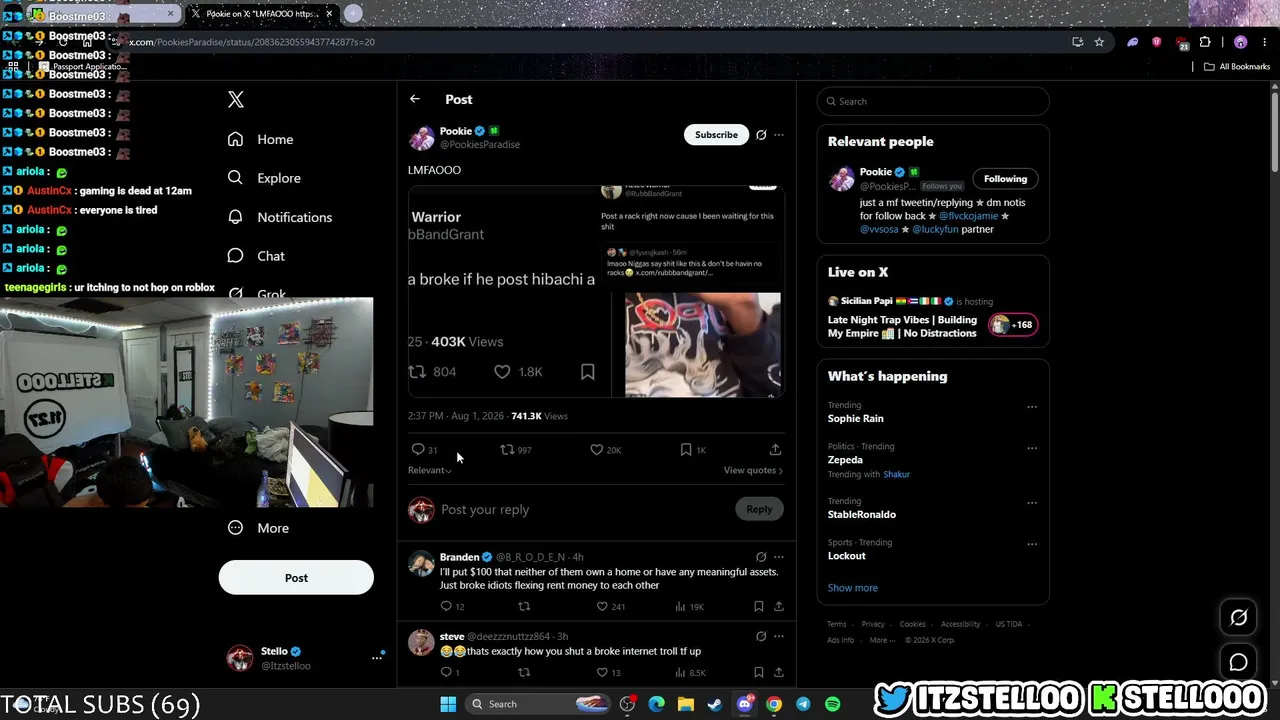
Task: Click the Subscribe button on Pookie's post
Action: click(716, 135)
